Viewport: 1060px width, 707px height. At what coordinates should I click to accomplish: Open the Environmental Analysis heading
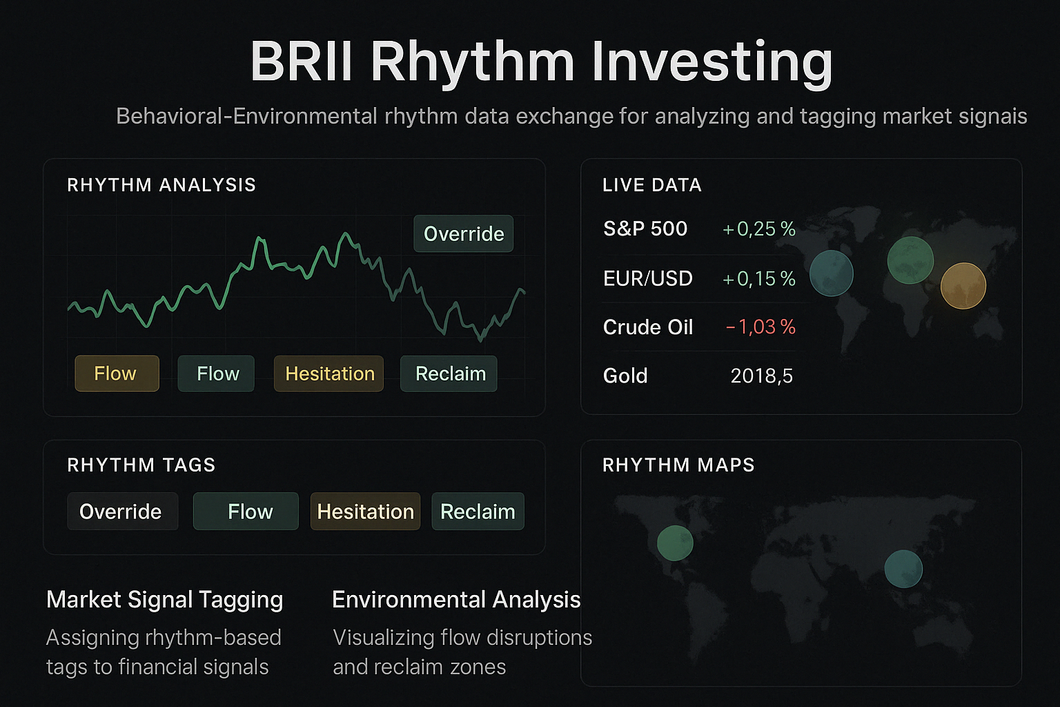click(x=456, y=600)
